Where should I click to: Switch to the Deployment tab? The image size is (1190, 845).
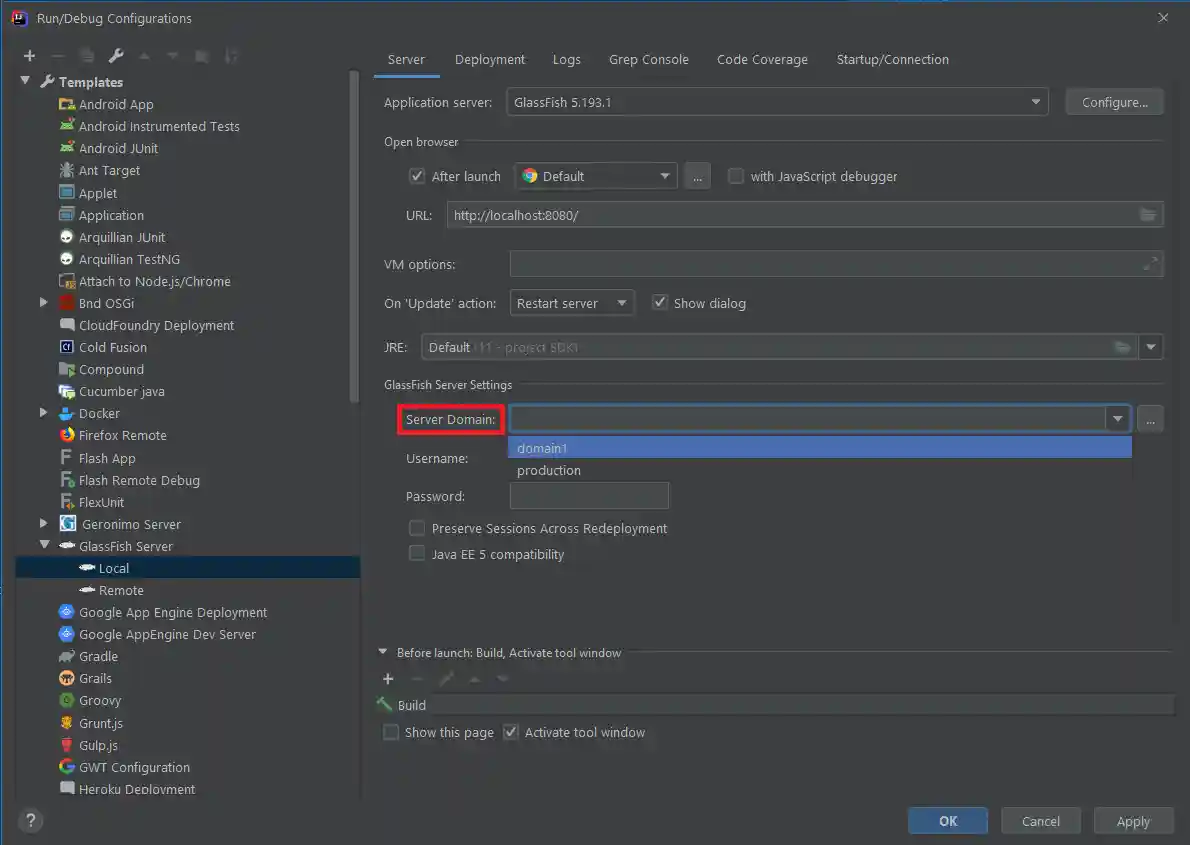(490, 59)
